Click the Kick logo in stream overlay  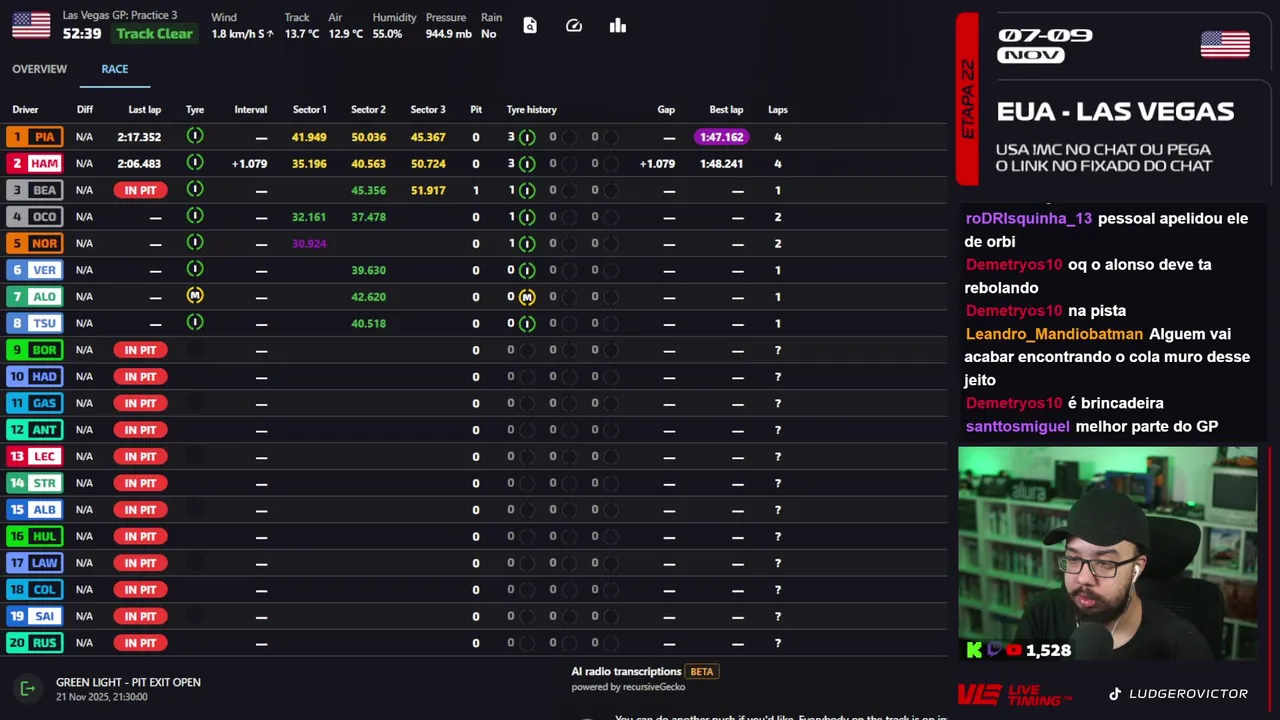tap(974, 650)
